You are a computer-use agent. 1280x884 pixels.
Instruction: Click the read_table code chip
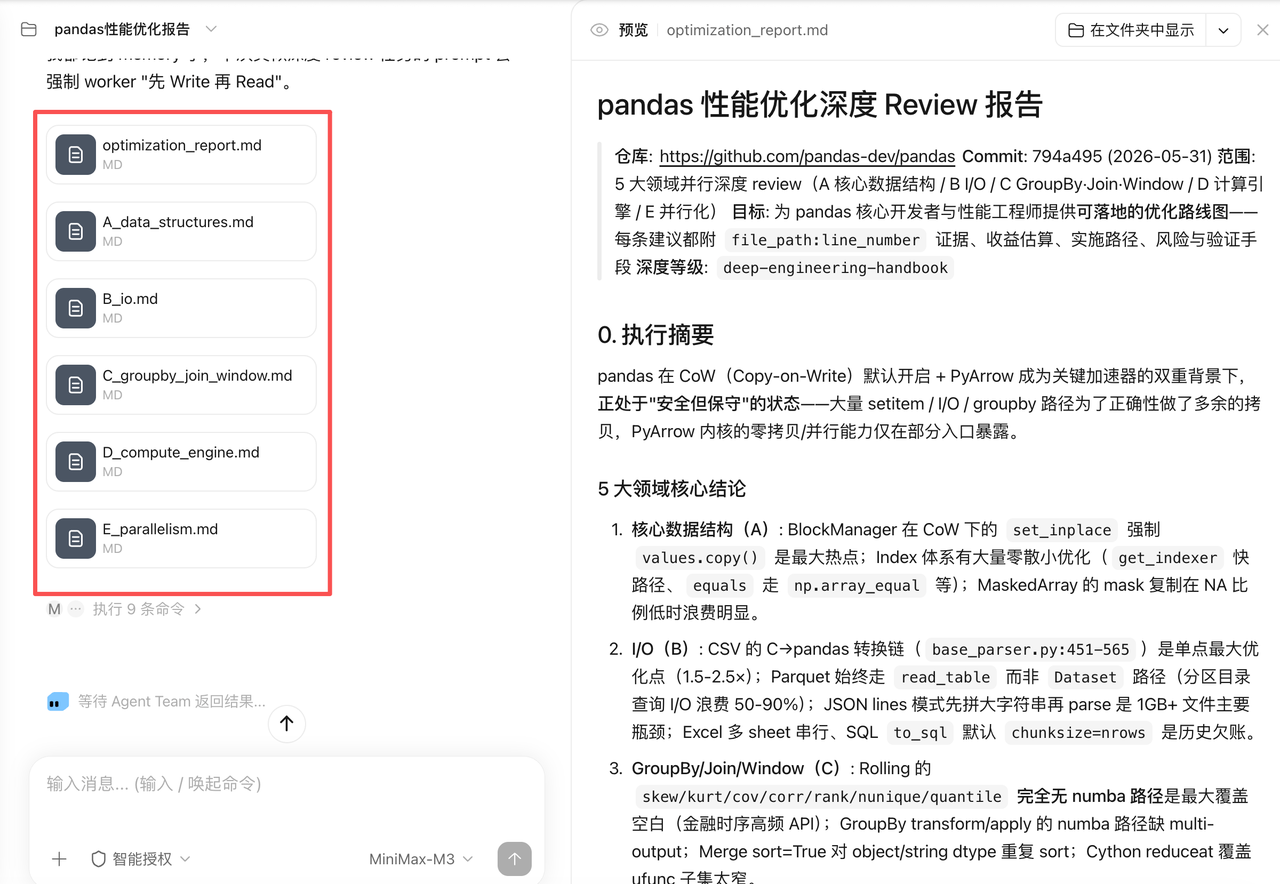tap(945, 677)
